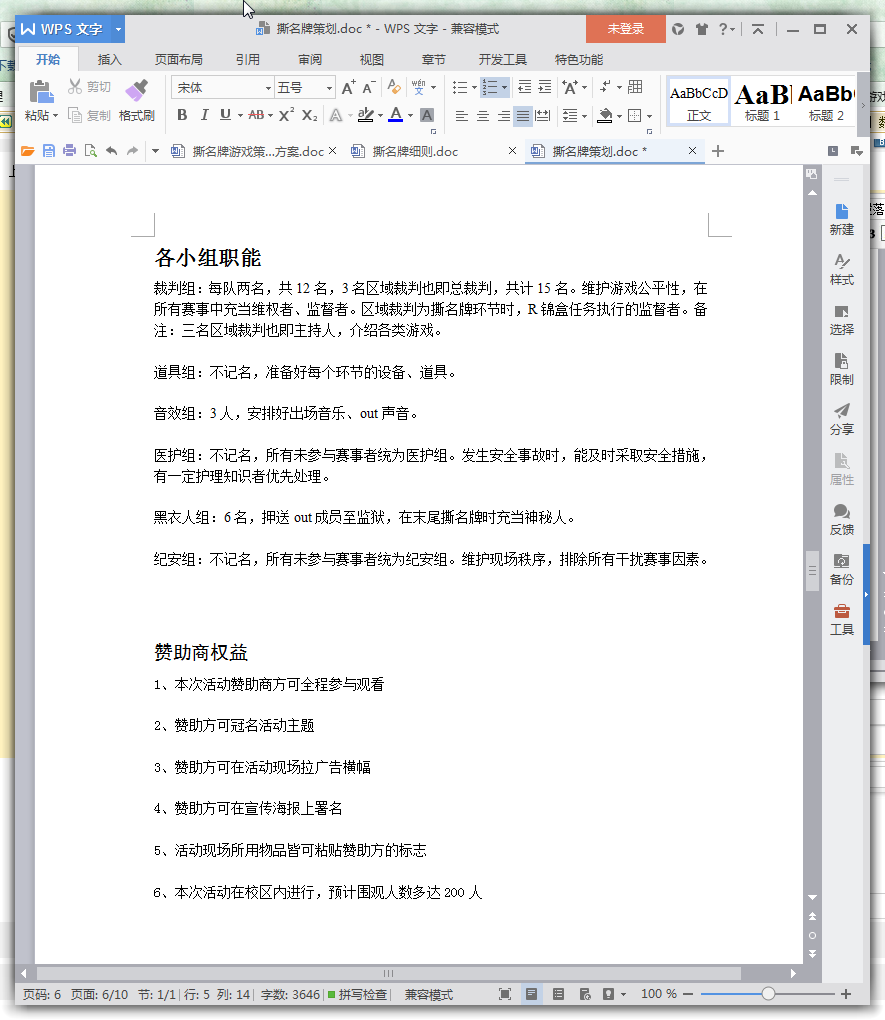This screenshot has height=1020, width=885.
Task: Open the Styles (样式) sidebar panel
Action: click(x=841, y=269)
